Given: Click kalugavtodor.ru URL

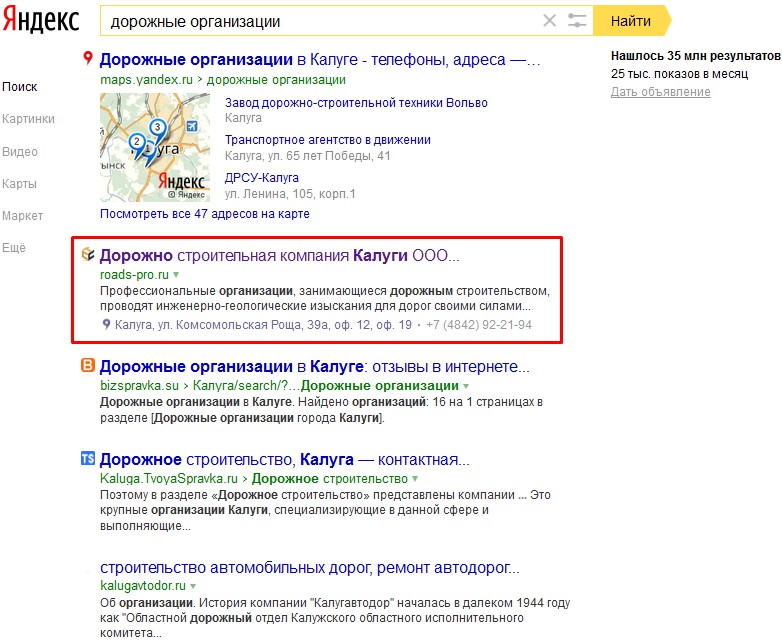Looking at the screenshot, I should (143, 586).
